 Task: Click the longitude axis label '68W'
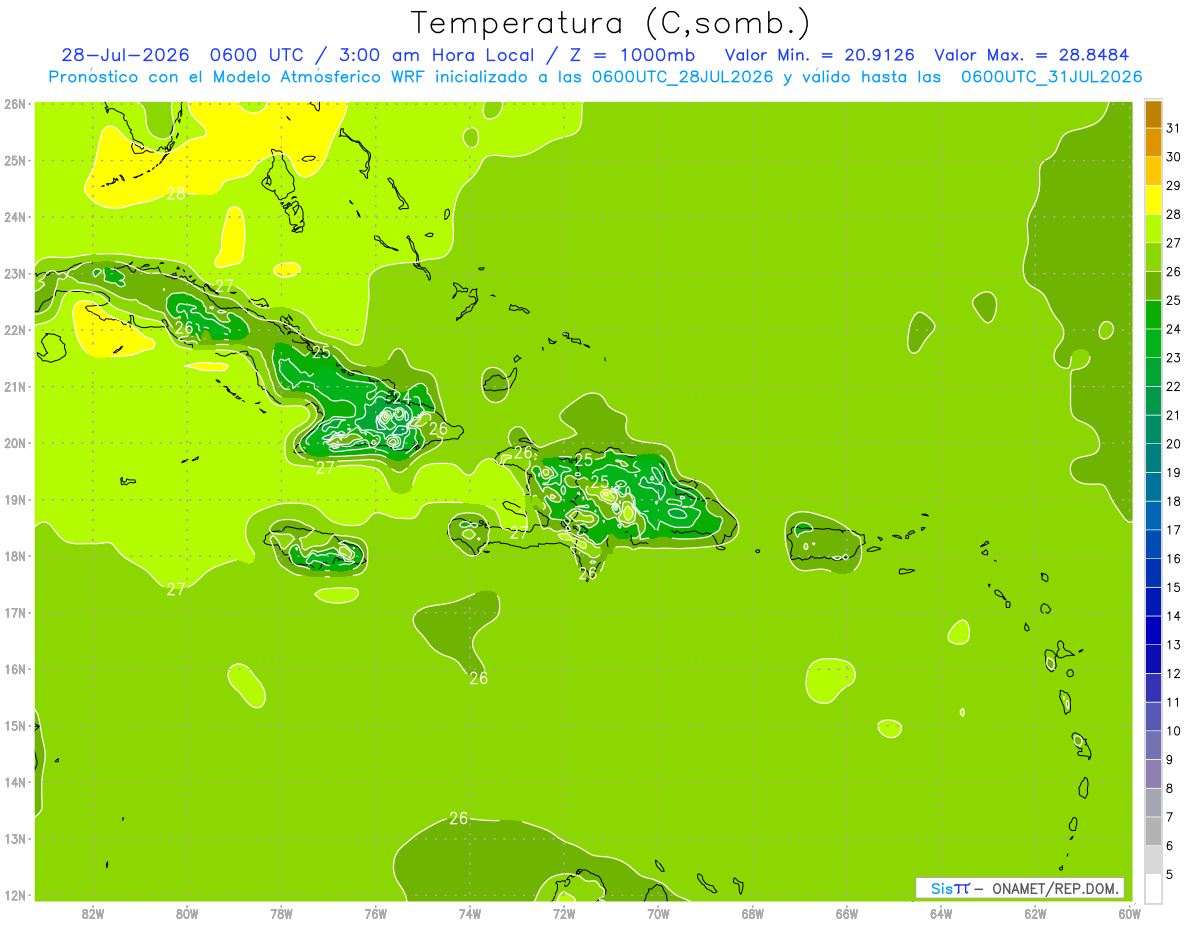(752, 913)
